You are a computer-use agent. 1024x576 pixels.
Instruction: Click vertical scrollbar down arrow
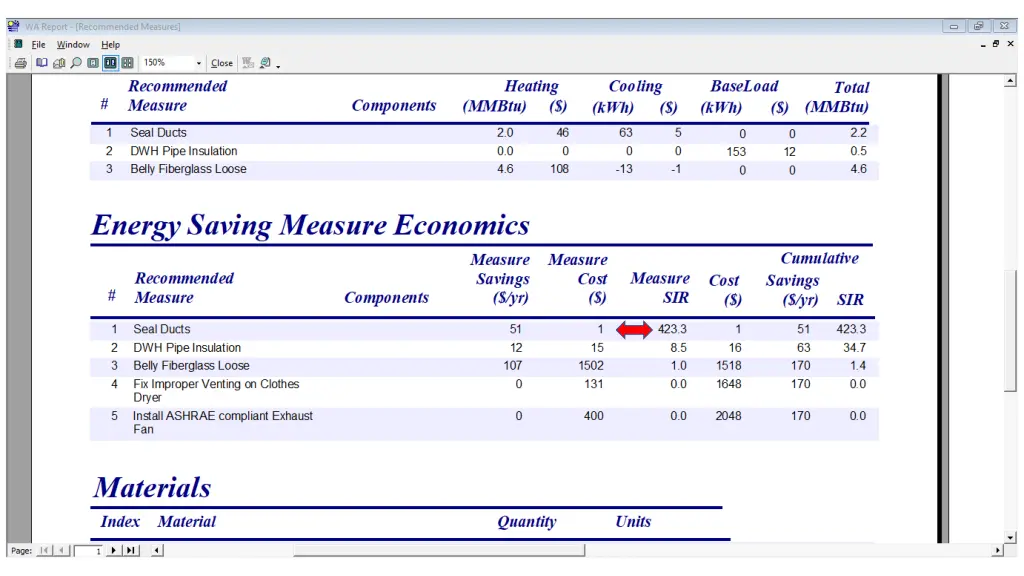[1010, 537]
